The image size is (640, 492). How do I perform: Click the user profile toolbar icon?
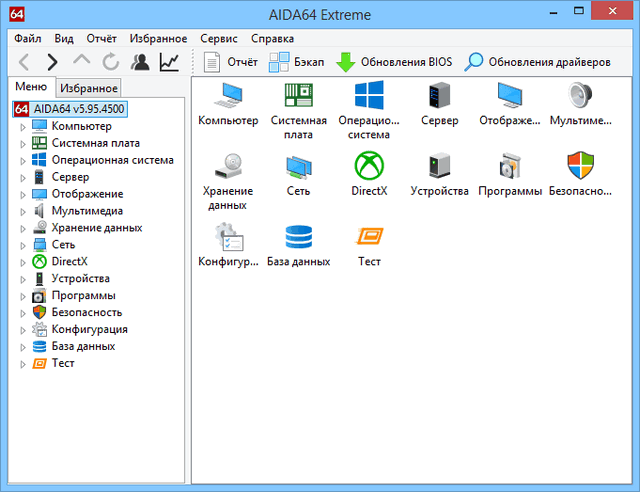click(x=140, y=62)
